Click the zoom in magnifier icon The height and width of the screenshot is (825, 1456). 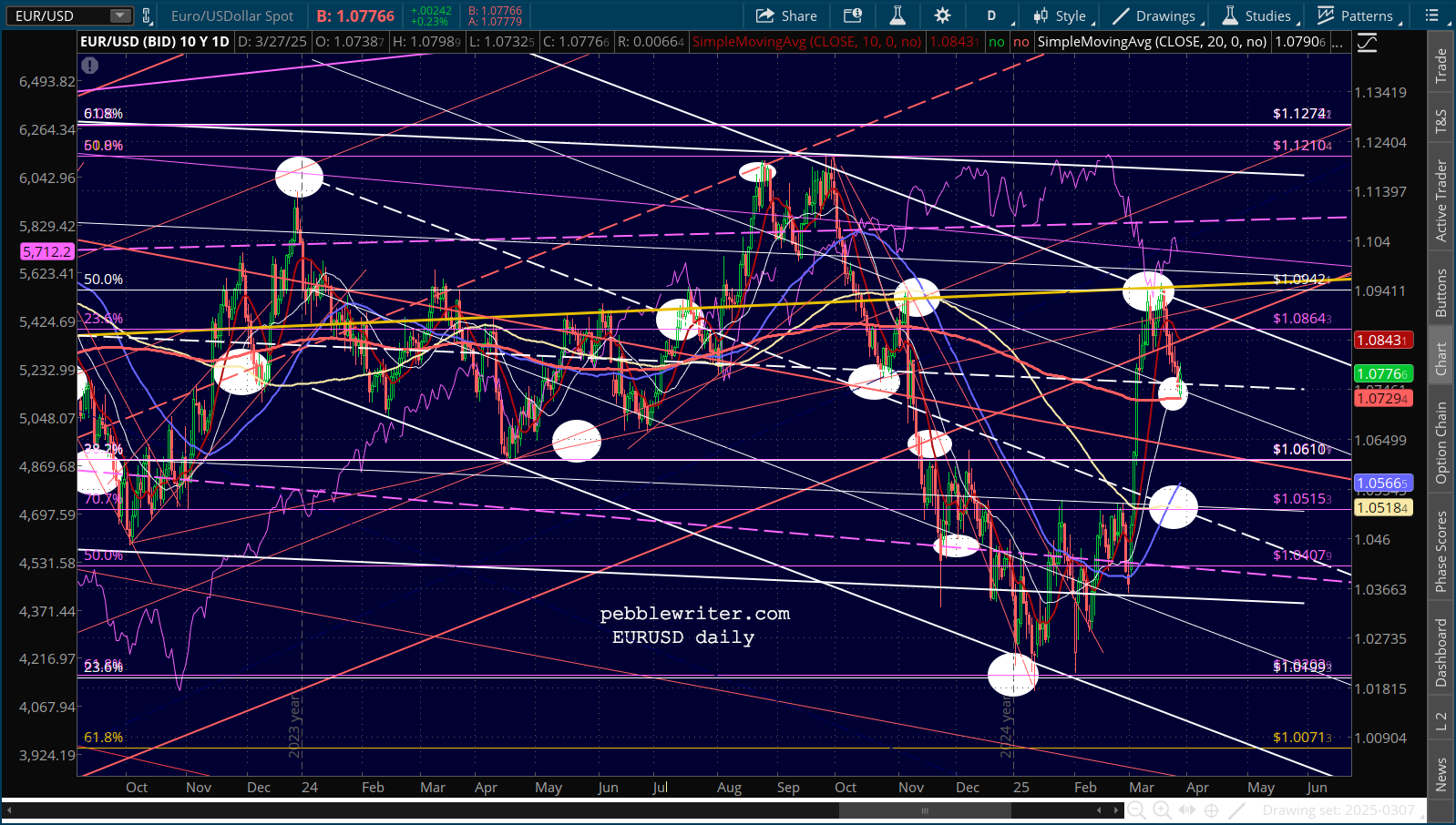click(x=1162, y=810)
